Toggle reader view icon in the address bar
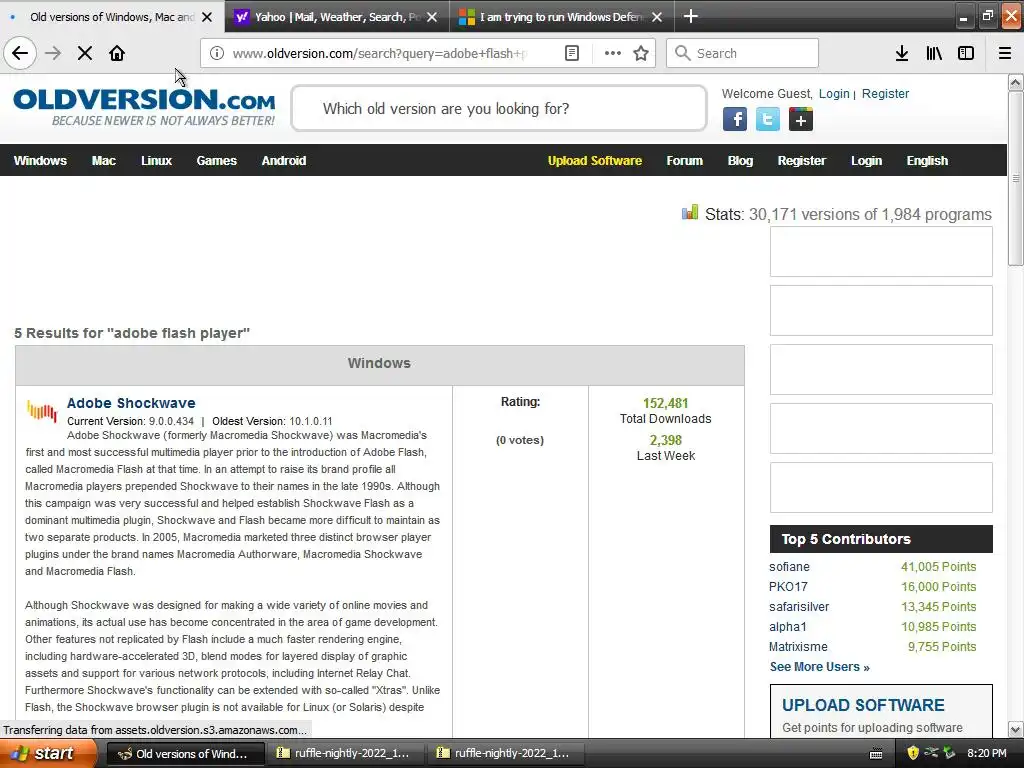This screenshot has width=1024, height=768. click(571, 53)
